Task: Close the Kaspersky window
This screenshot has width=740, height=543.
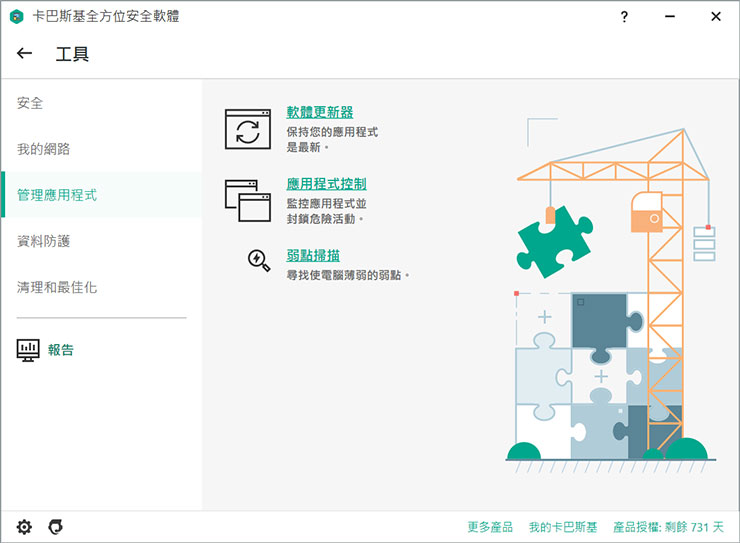Action: point(716,17)
